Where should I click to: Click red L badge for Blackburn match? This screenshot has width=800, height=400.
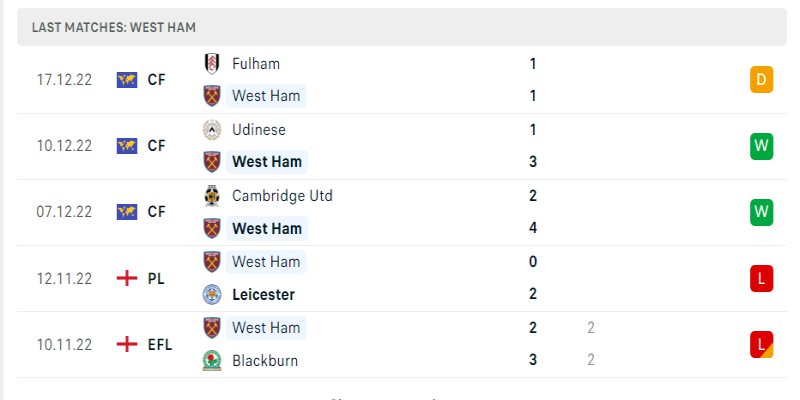click(761, 344)
